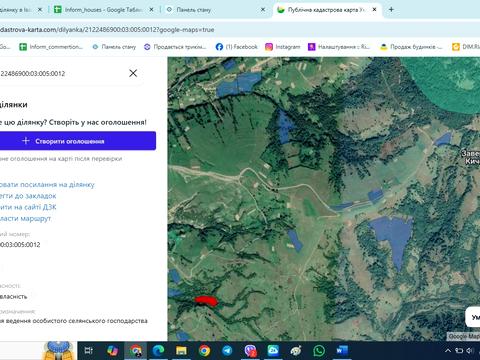Image resolution: width=480 pixels, height=360 pixels.
Task: Open File Explorer from taskbar
Action: point(181,350)
